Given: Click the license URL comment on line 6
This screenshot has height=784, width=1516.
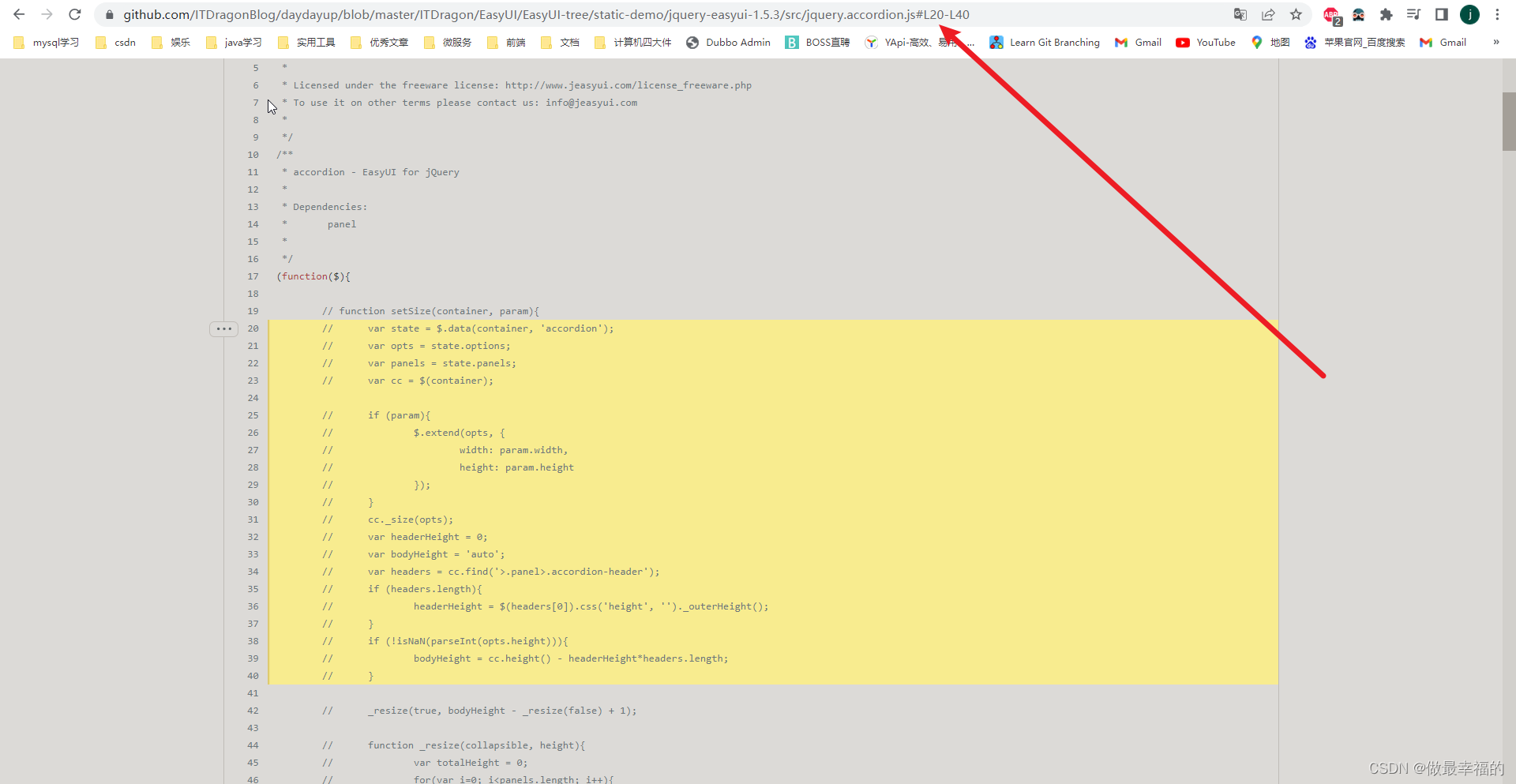Looking at the screenshot, I should [516, 85].
